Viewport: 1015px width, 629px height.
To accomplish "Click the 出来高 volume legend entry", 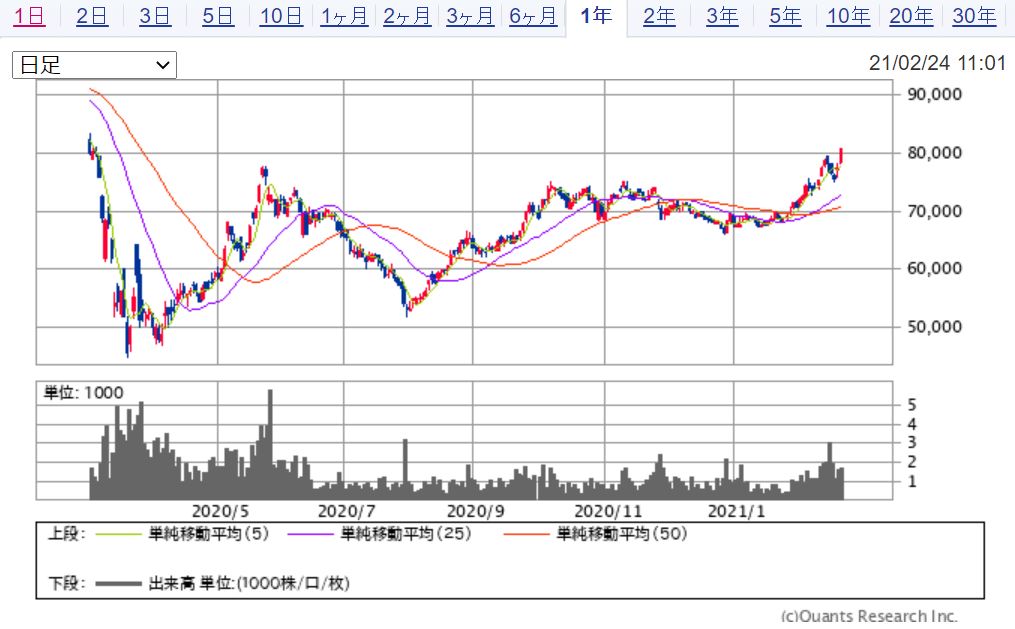I will click(x=249, y=583).
